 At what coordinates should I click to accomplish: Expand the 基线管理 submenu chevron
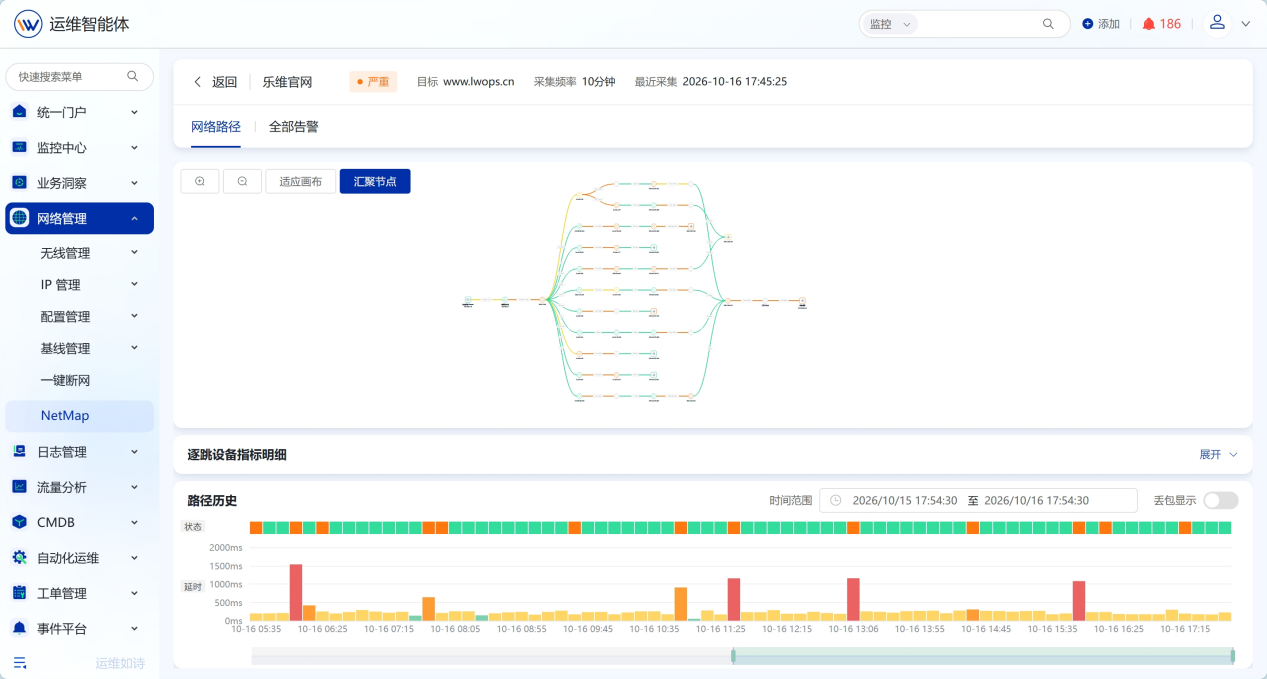(x=134, y=348)
